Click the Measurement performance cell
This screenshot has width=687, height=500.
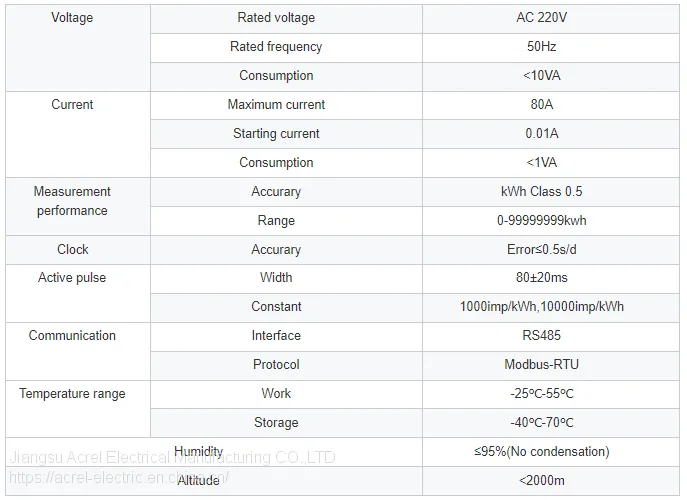click(x=78, y=206)
